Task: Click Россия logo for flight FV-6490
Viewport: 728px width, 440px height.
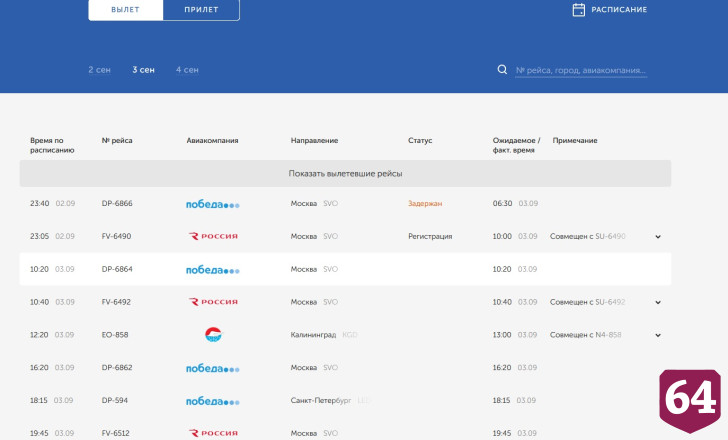Action: [x=213, y=236]
